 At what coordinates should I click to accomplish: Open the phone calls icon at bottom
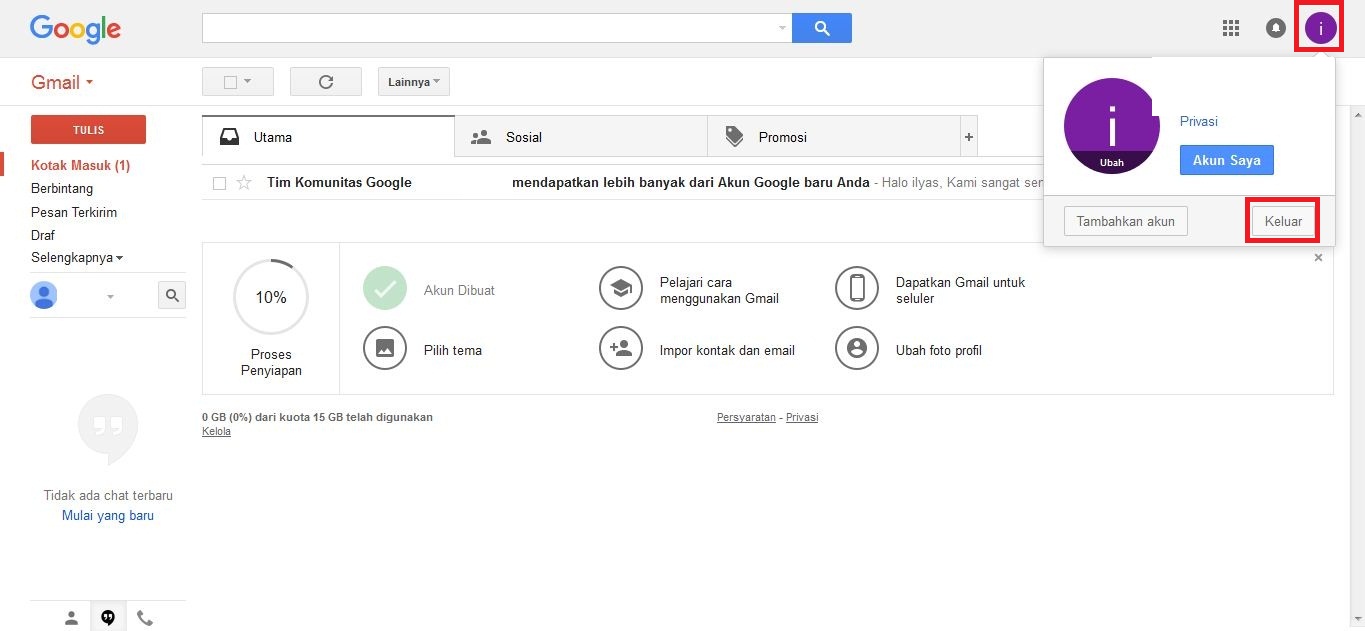(145, 618)
